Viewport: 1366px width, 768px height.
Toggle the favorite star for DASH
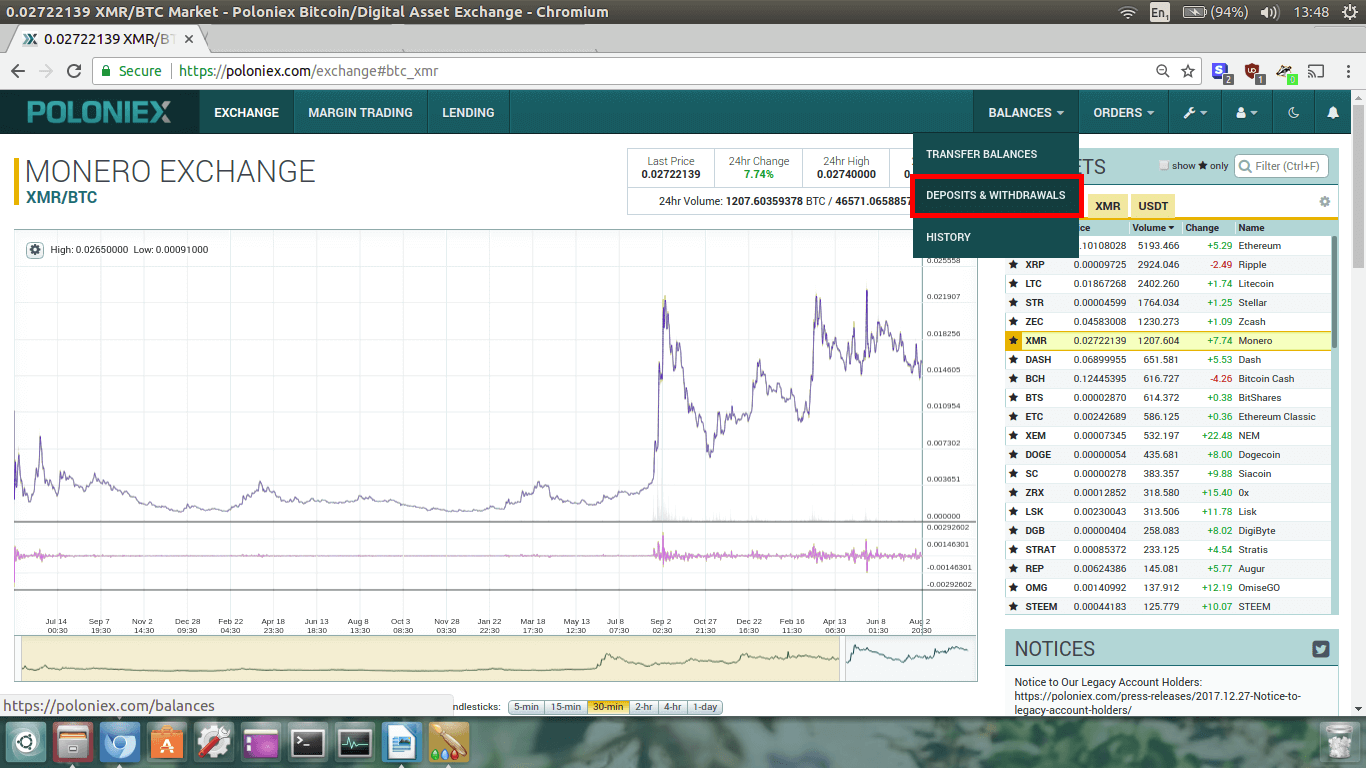[1013, 360]
